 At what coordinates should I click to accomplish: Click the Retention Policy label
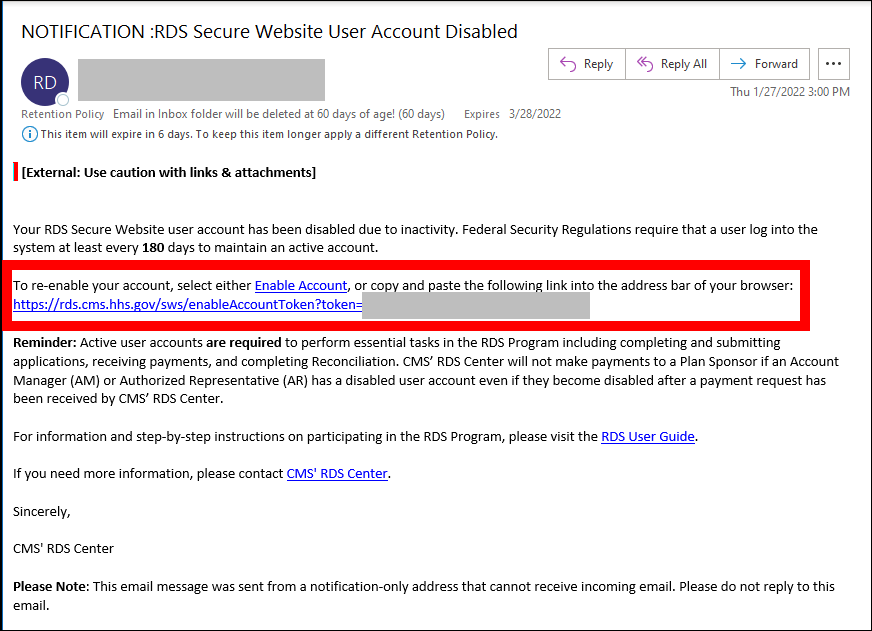[x=63, y=114]
